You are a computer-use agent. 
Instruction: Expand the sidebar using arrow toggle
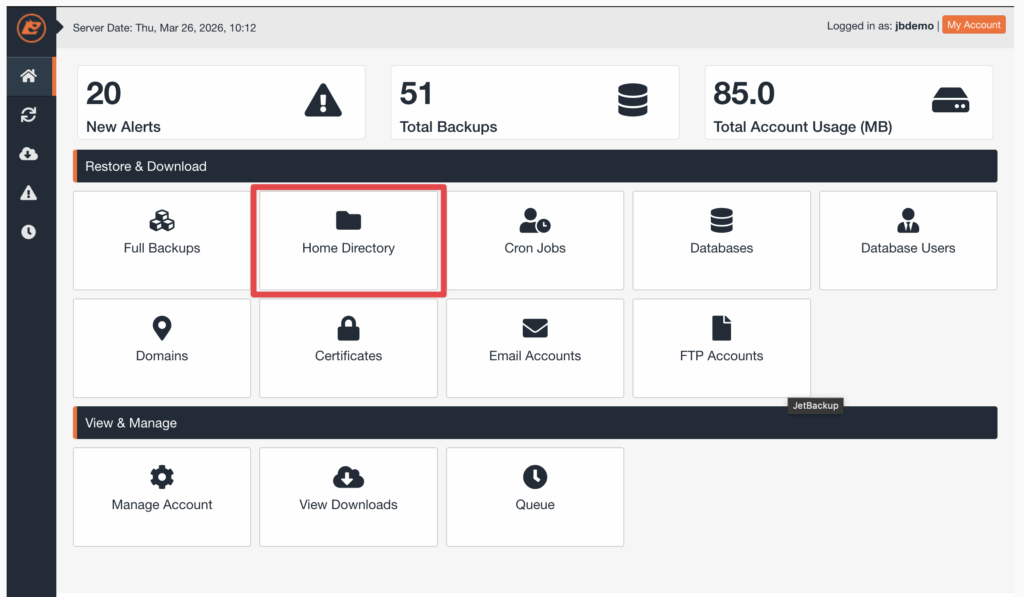coord(61,27)
